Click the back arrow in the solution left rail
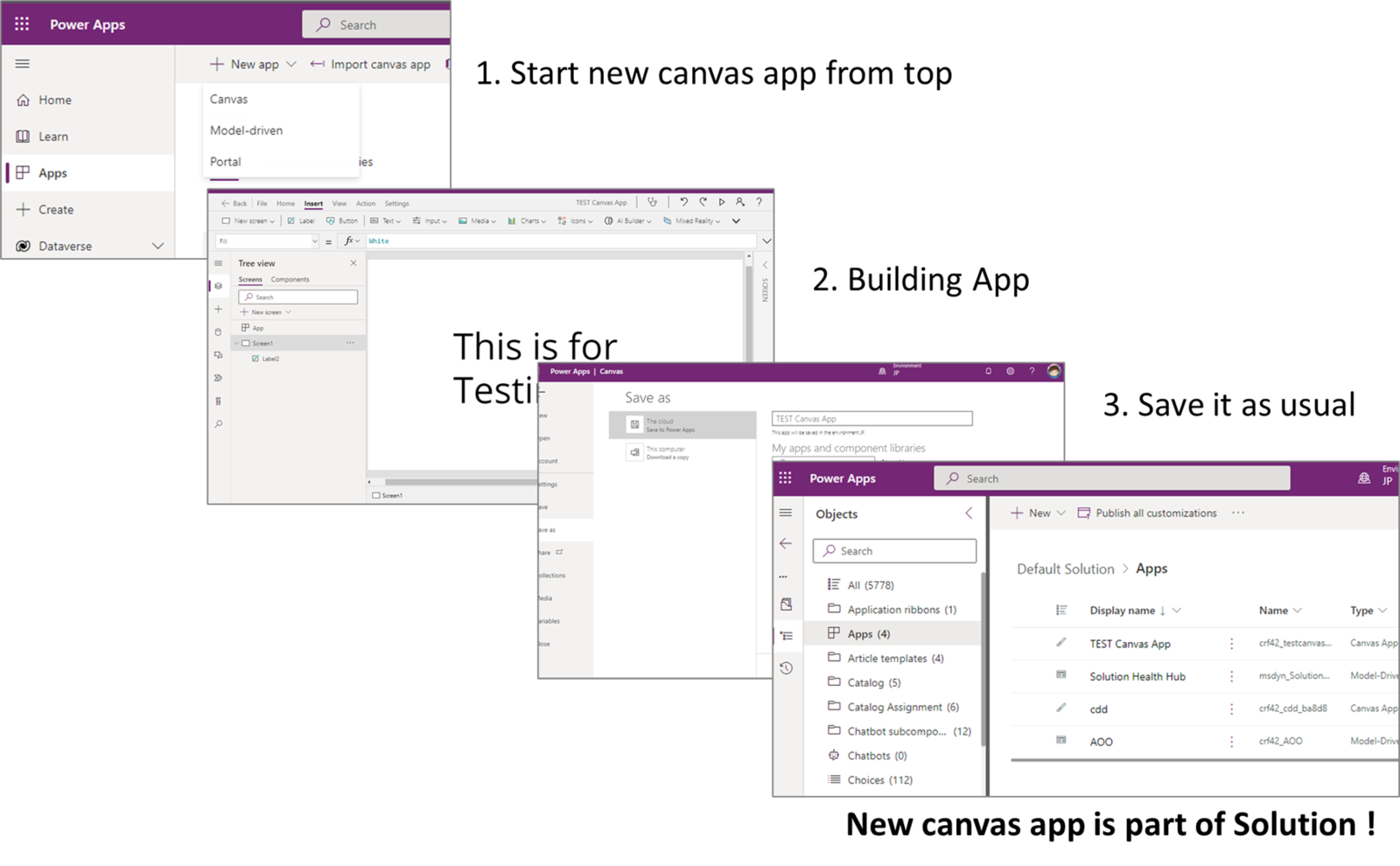Viewport: 1400px width, 866px height. click(x=786, y=544)
